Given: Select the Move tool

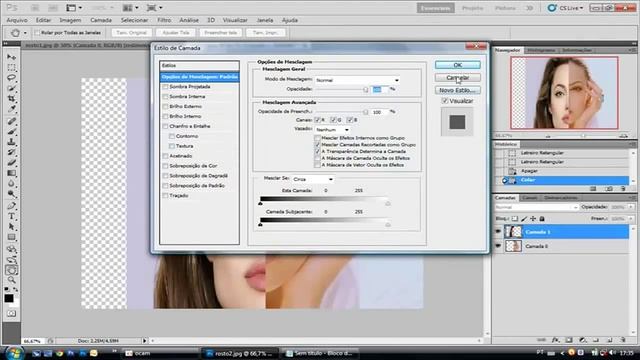Looking at the screenshot, I should (x=11, y=57).
